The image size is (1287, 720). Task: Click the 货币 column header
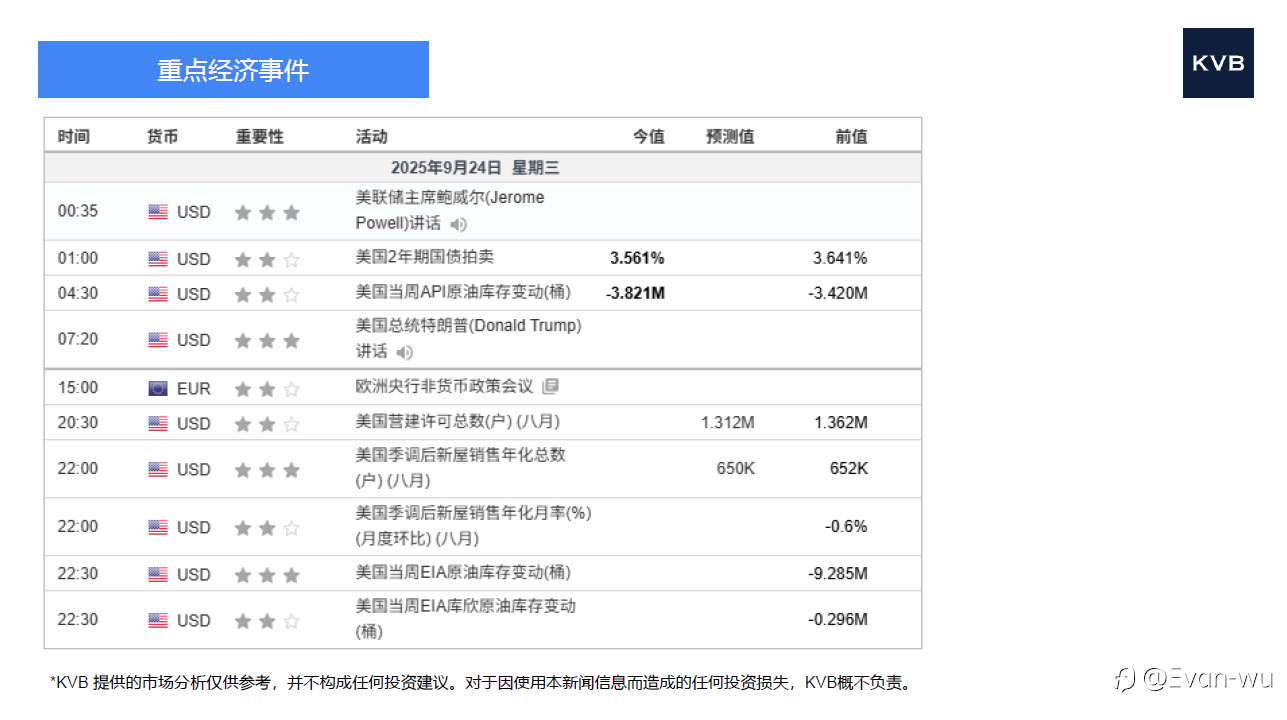(162, 136)
